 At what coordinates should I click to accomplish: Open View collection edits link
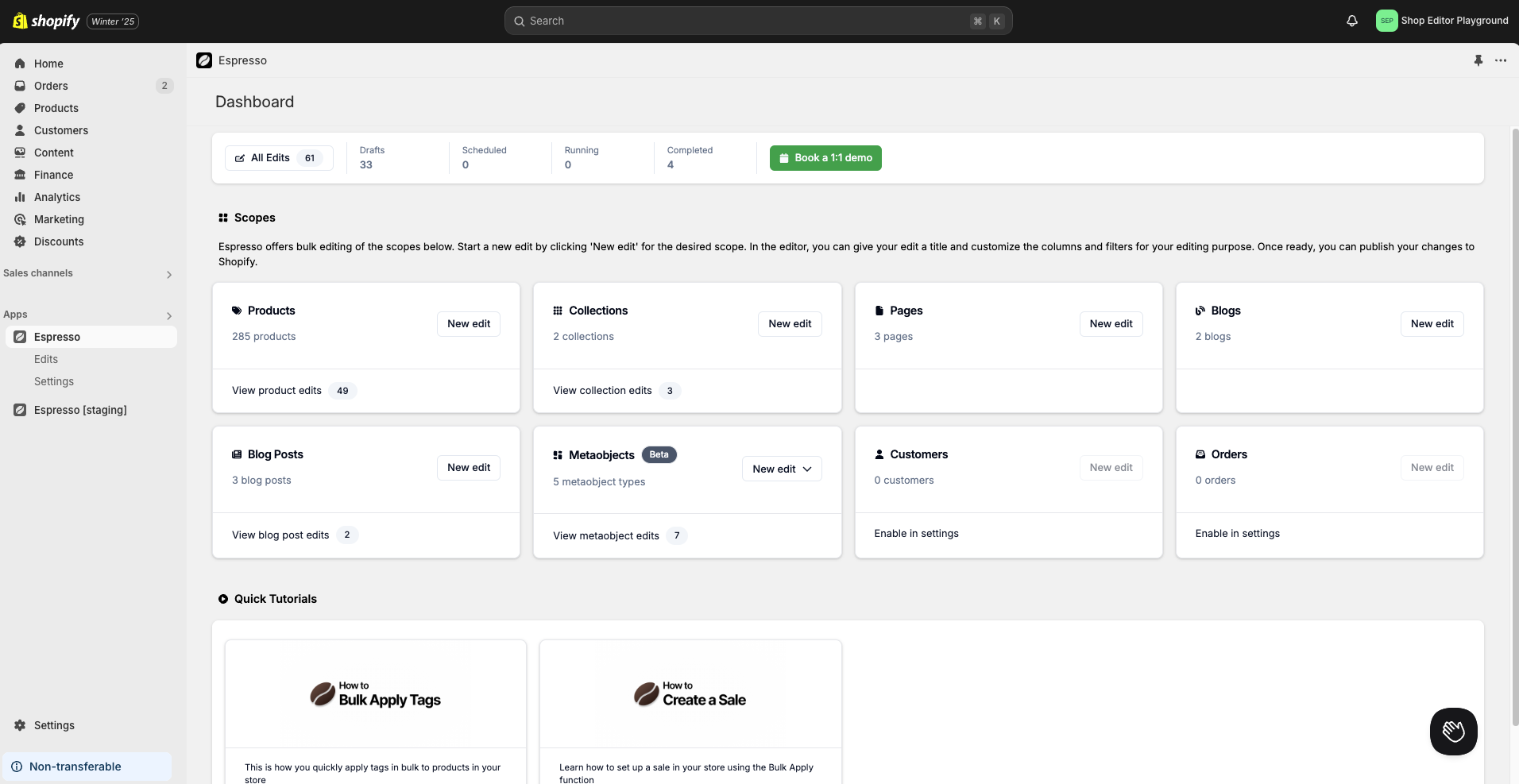pyautogui.click(x=602, y=391)
